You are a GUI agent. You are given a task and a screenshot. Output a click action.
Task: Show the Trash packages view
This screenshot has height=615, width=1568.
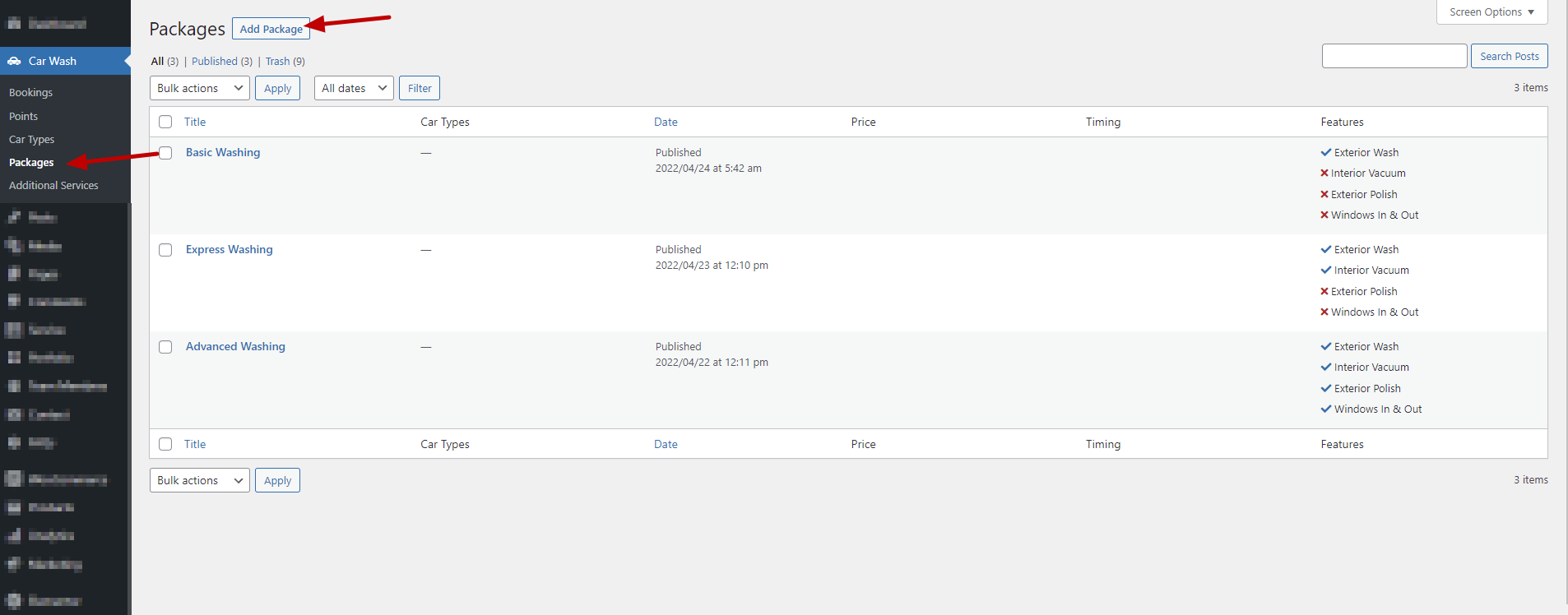pyautogui.click(x=277, y=62)
